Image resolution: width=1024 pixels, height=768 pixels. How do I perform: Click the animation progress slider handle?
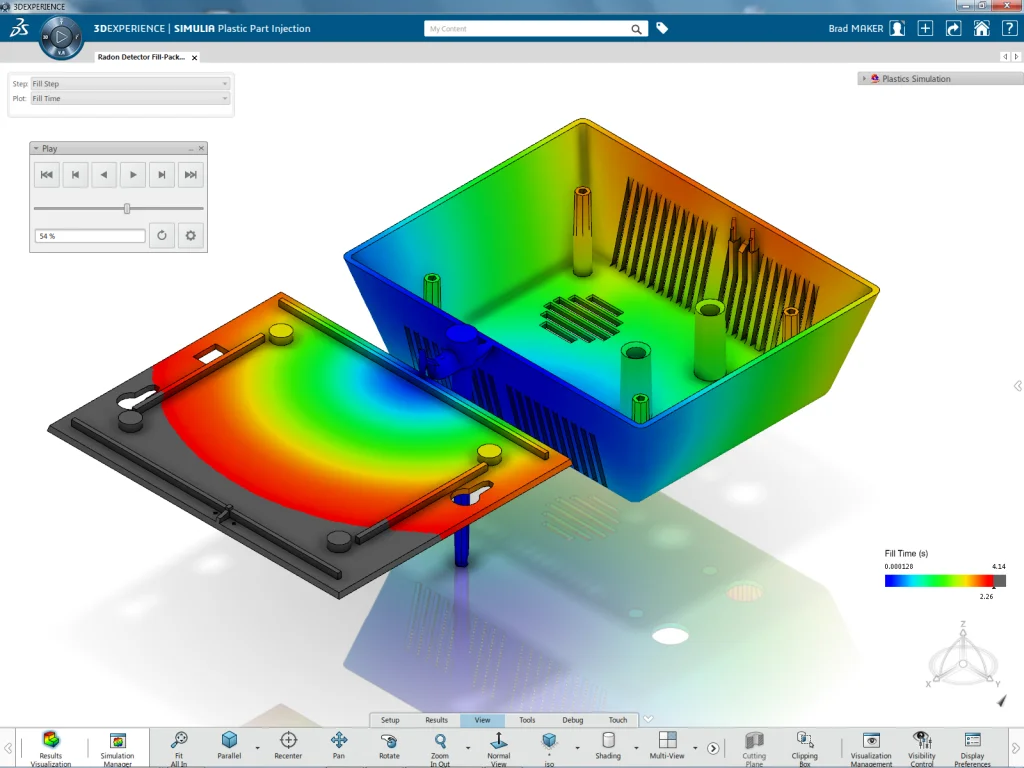[127, 208]
